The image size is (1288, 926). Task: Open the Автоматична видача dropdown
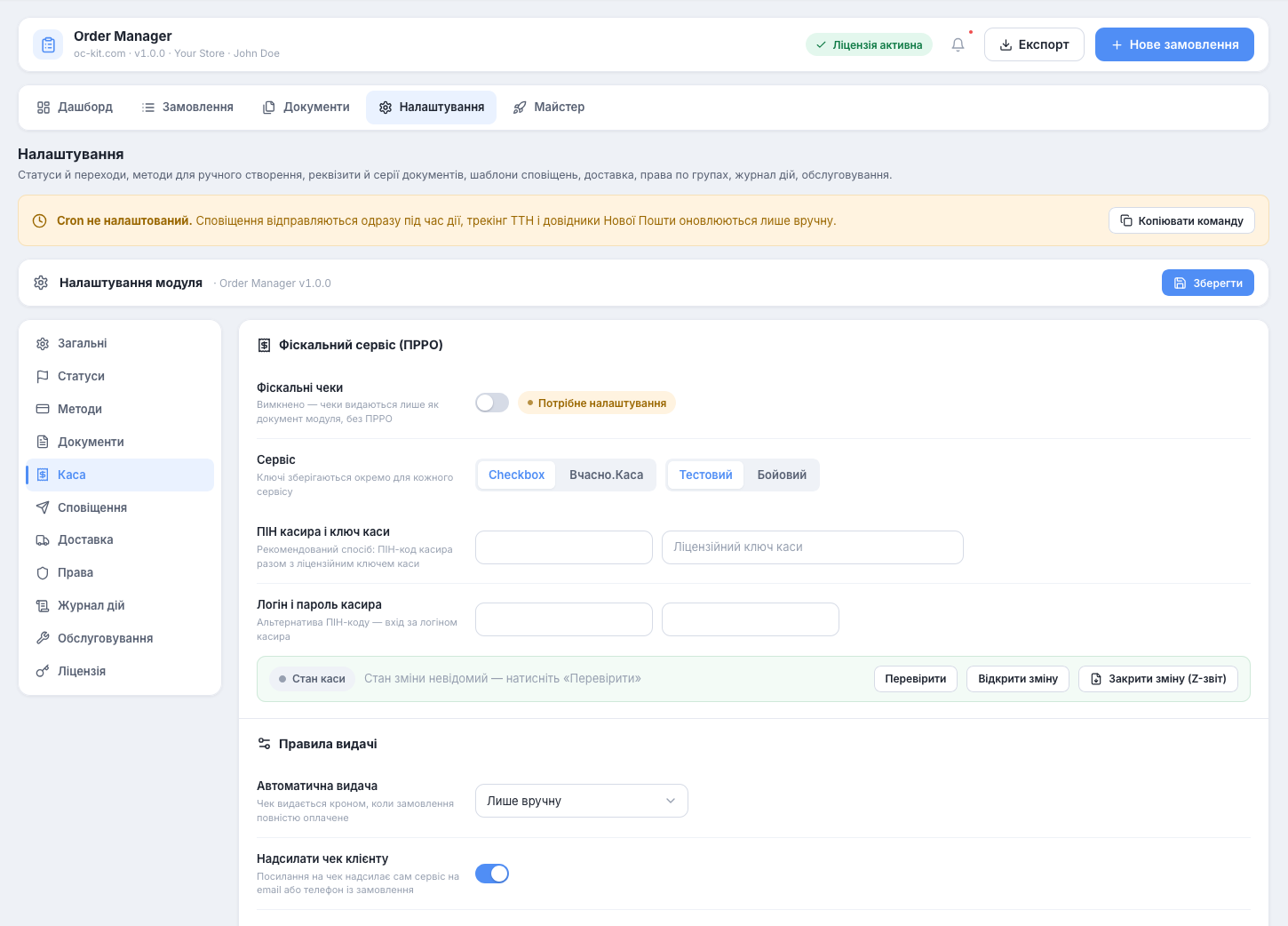point(582,801)
